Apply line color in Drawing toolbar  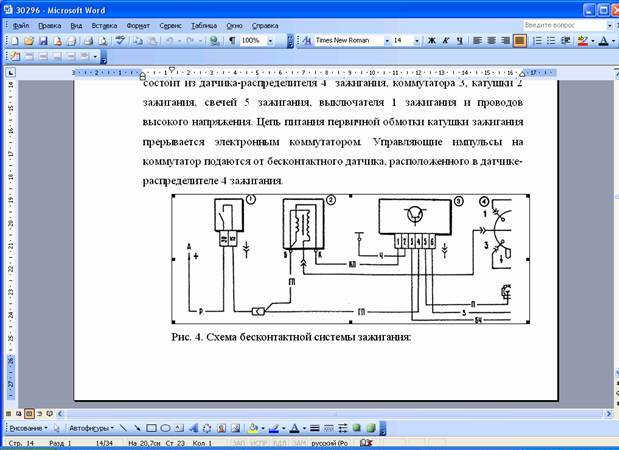point(274,428)
